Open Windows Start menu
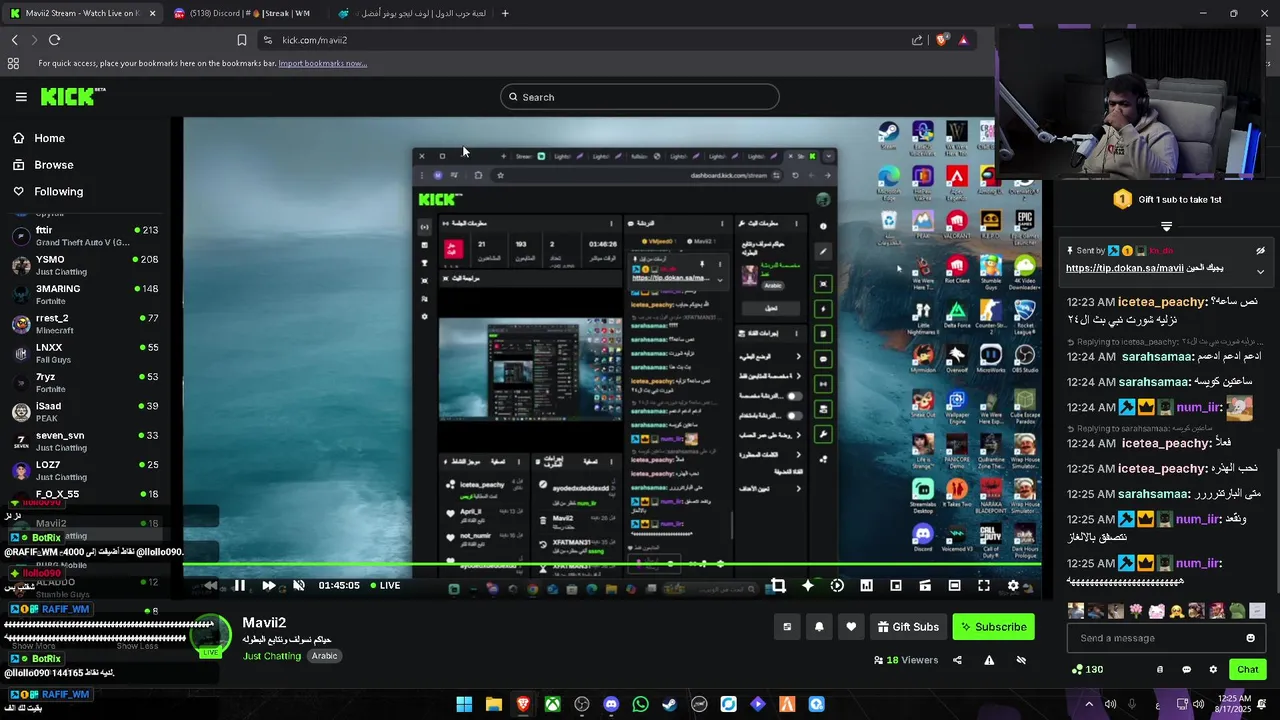This screenshot has height=720, width=1280. coord(464,704)
